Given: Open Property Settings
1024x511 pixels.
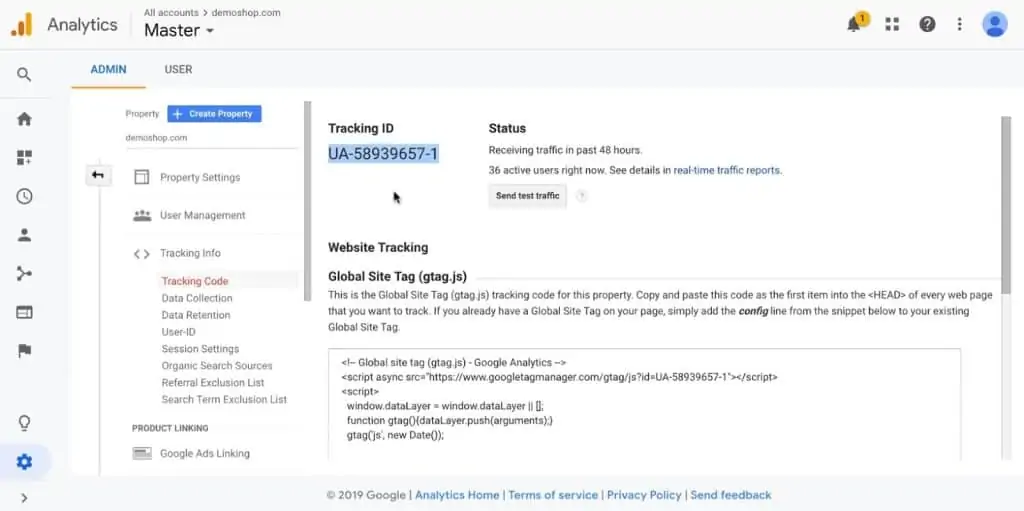Looking at the screenshot, I should [200, 177].
